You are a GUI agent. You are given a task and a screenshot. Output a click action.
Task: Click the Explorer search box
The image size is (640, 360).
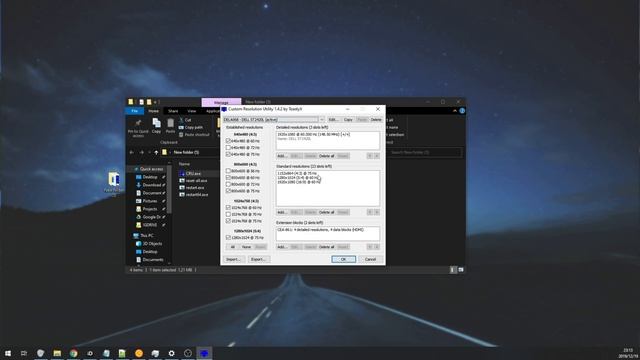tap(424, 152)
